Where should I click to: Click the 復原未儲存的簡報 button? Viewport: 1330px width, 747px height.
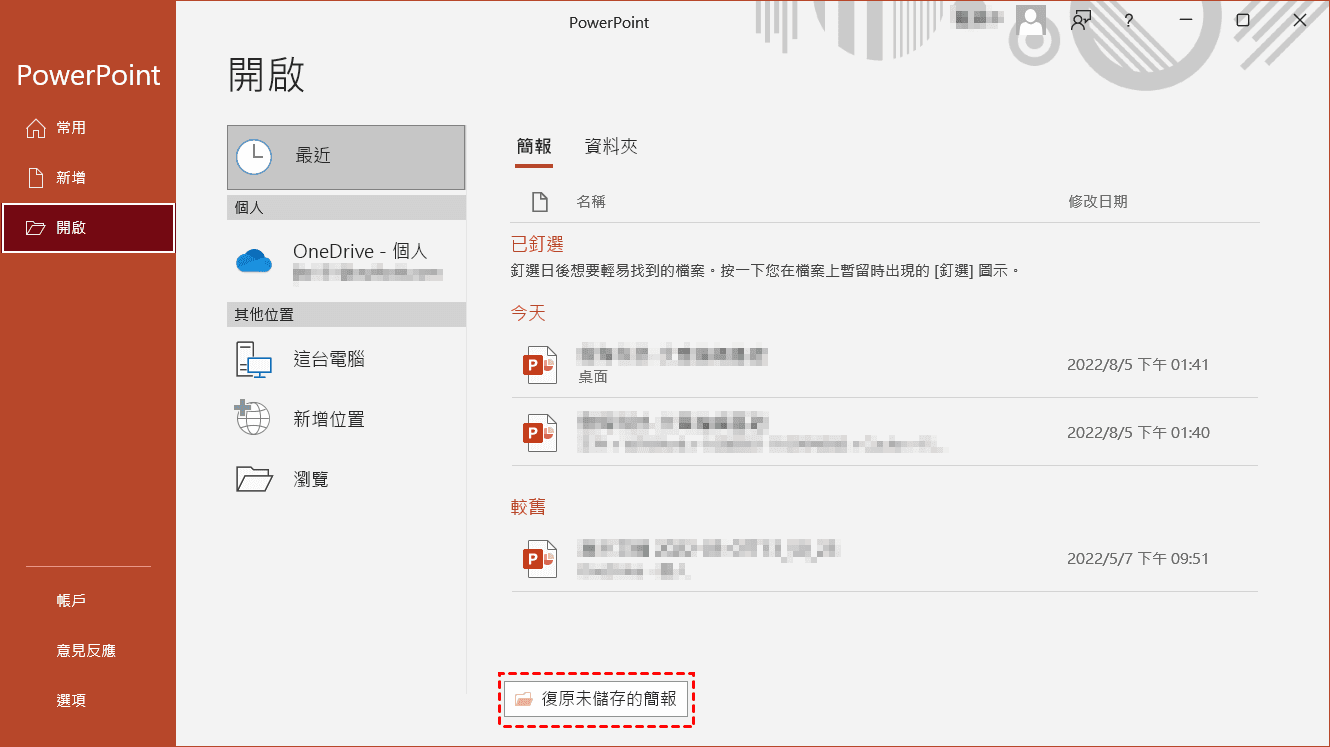[596, 699]
